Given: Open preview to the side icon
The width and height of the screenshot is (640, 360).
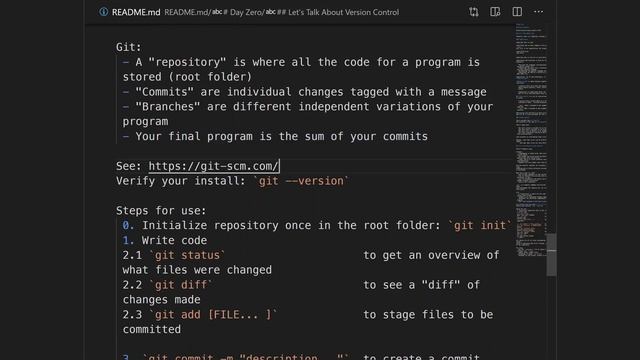Looking at the screenshot, I should coord(495,12).
